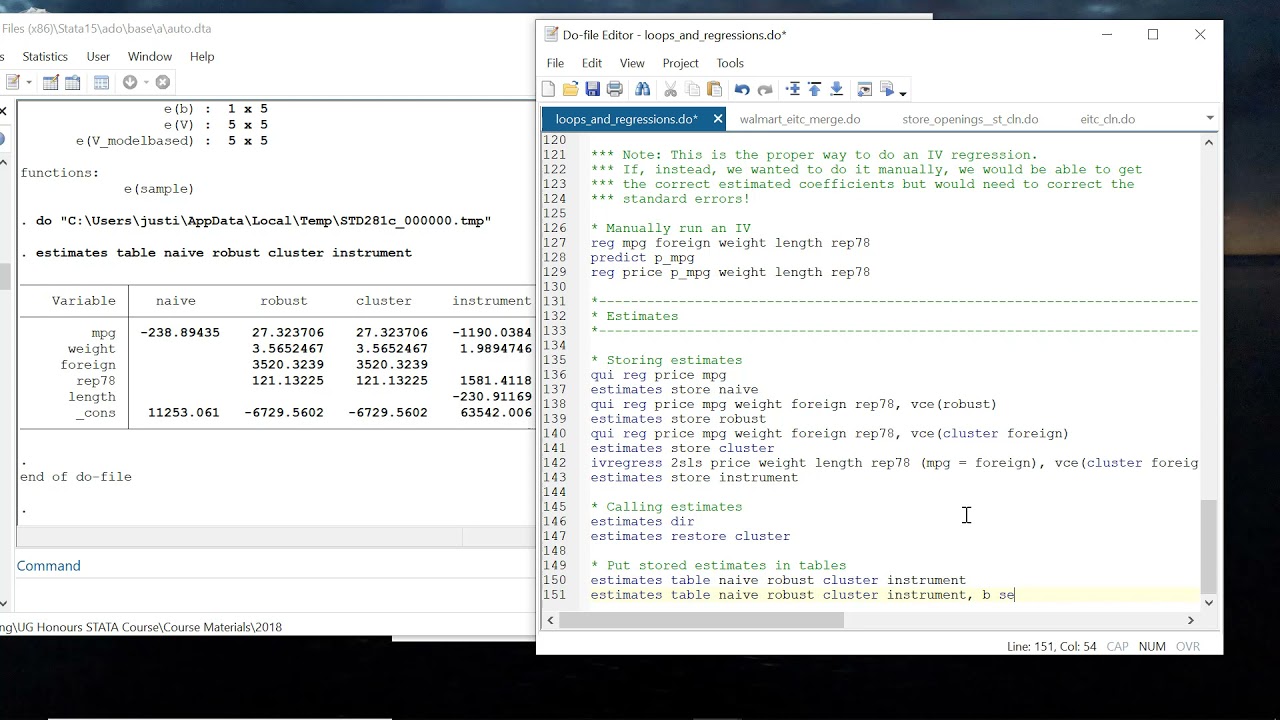1280x720 pixels.
Task: Click horizontal scroll right arrow in editor
Action: [x=1190, y=620]
